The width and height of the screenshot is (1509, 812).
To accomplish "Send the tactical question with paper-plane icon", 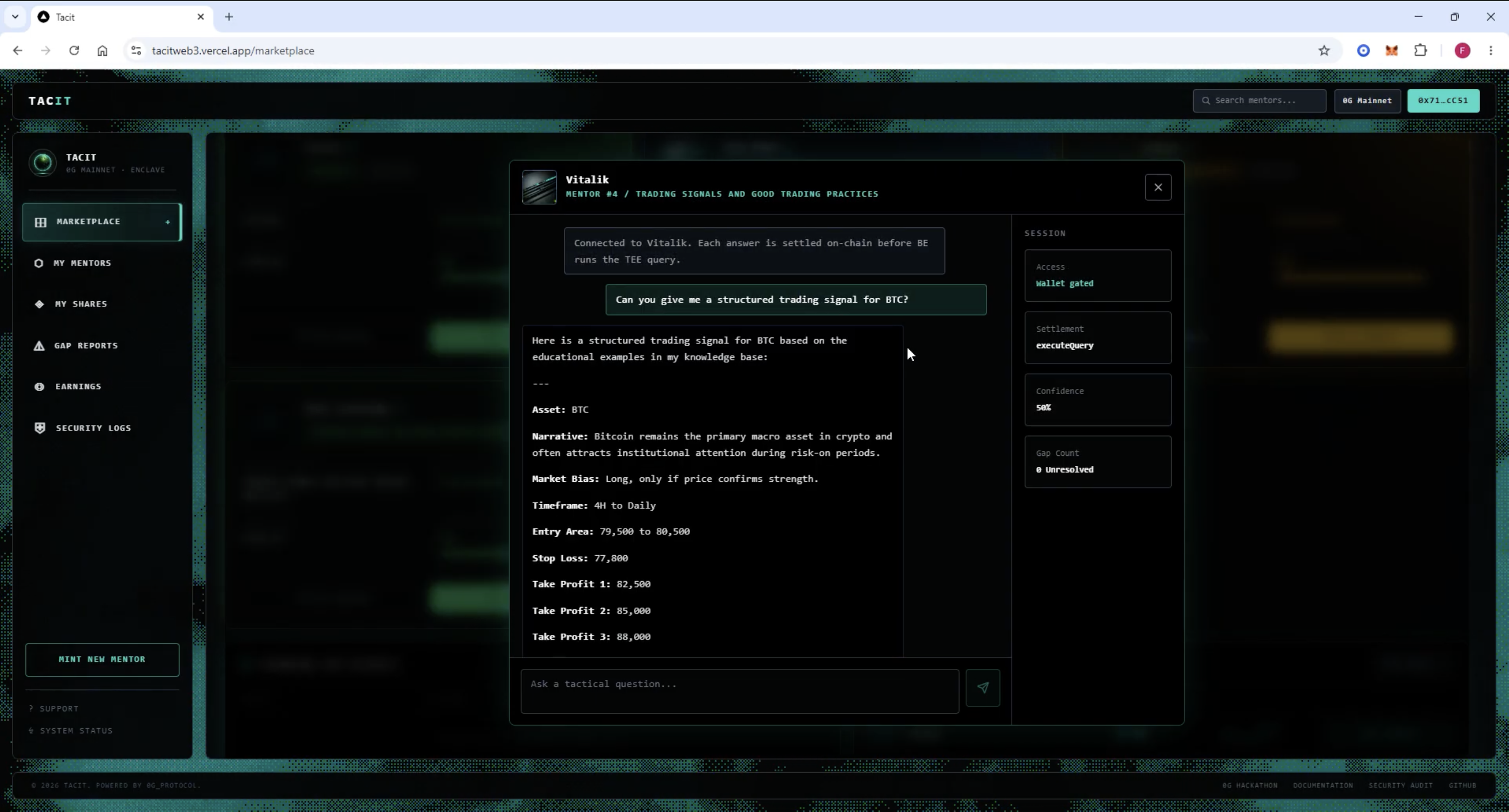I will [983, 688].
